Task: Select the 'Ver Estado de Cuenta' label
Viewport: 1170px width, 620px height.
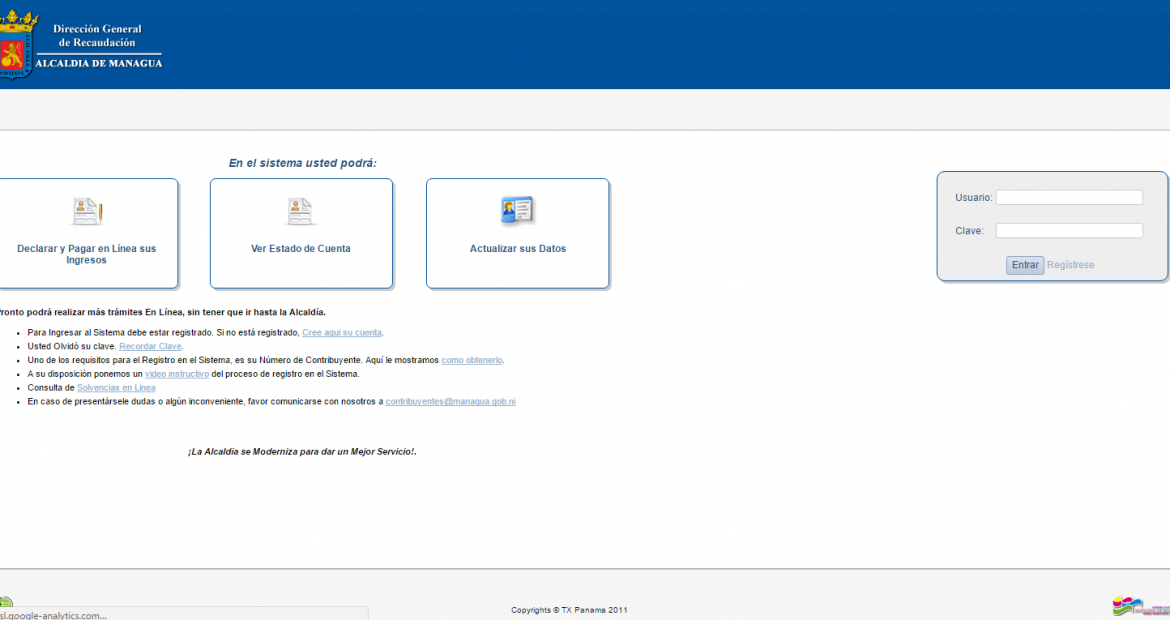Action: coord(301,249)
